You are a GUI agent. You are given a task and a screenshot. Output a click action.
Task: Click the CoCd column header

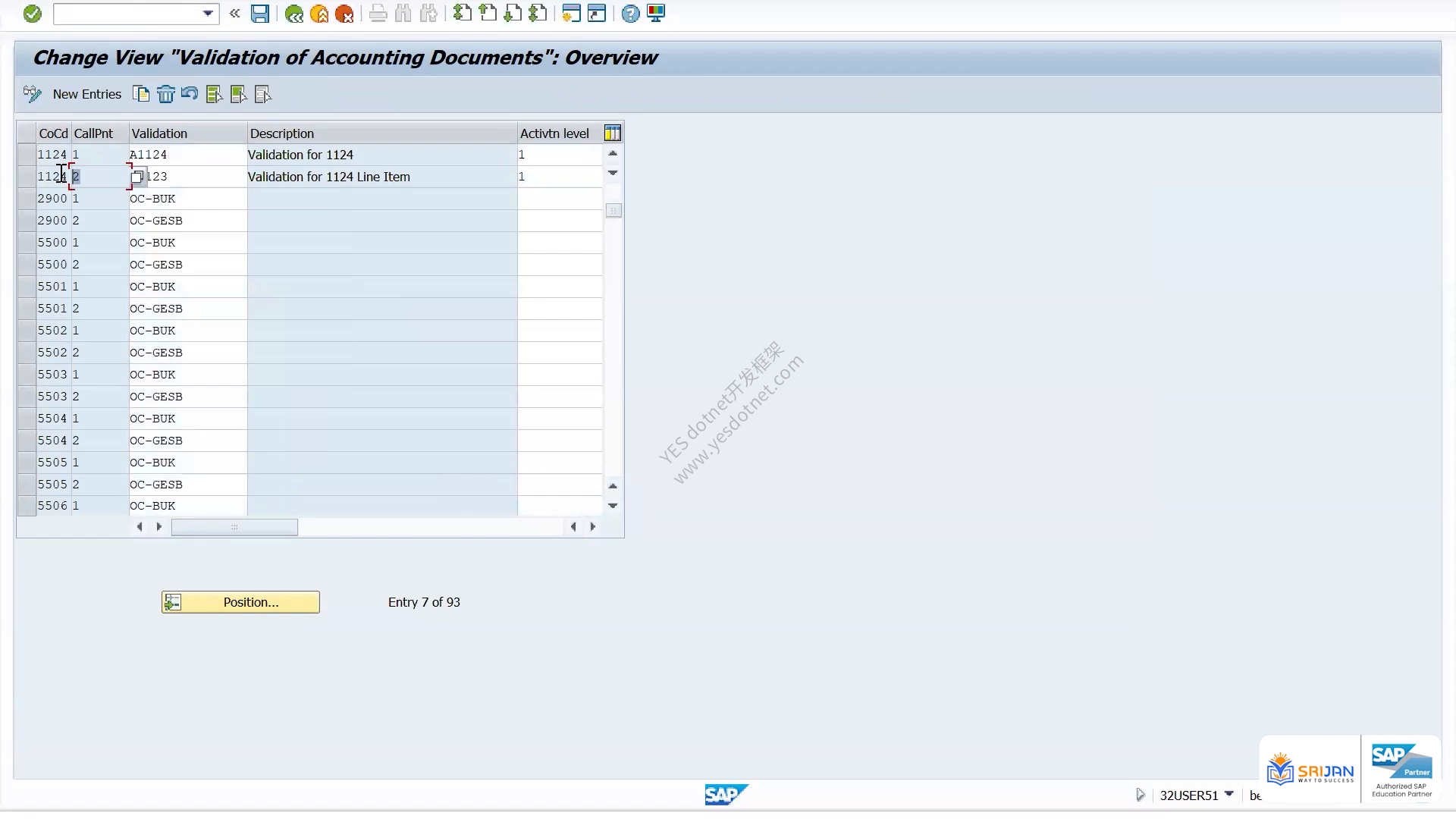pyautogui.click(x=53, y=133)
